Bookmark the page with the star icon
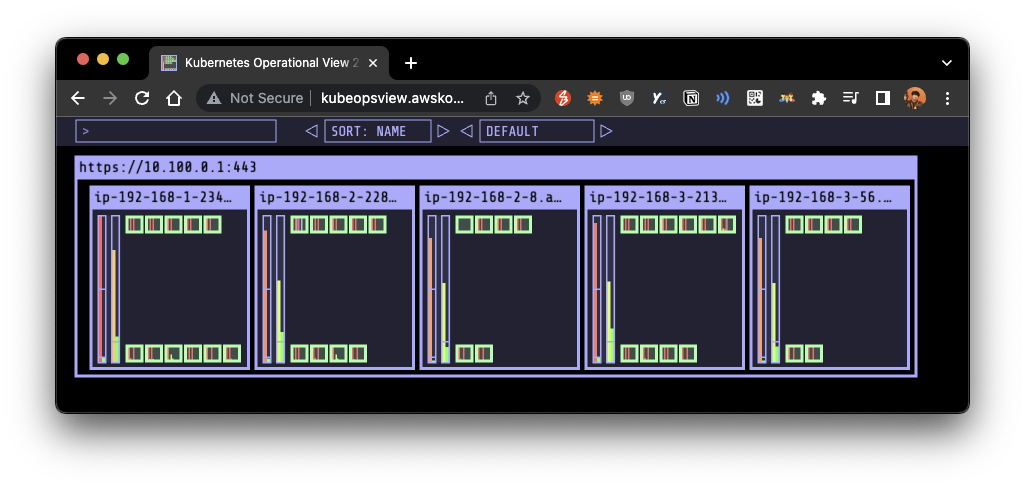 tap(522, 98)
